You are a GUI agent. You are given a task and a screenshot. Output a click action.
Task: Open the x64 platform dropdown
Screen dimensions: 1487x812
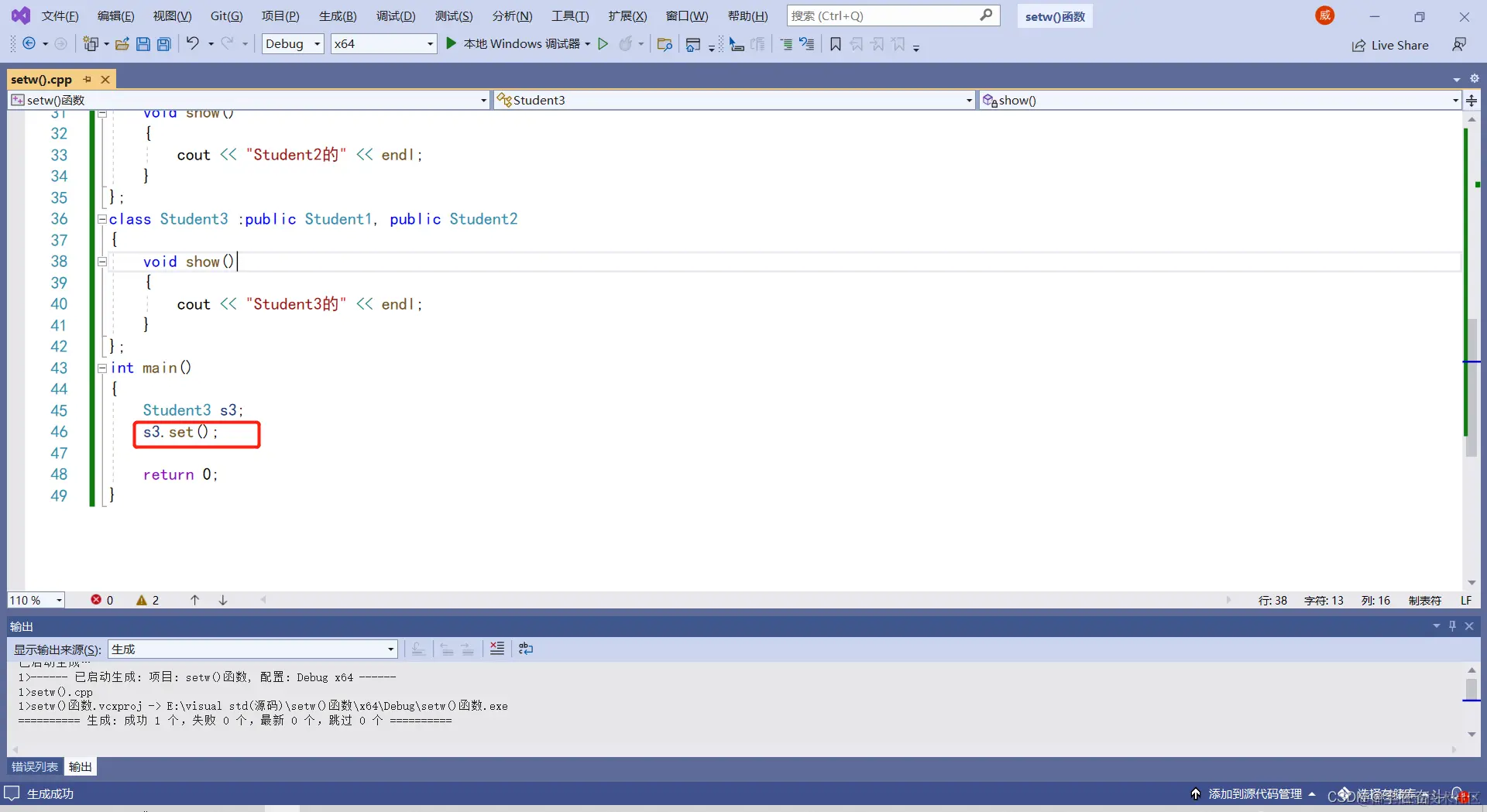[x=383, y=44]
